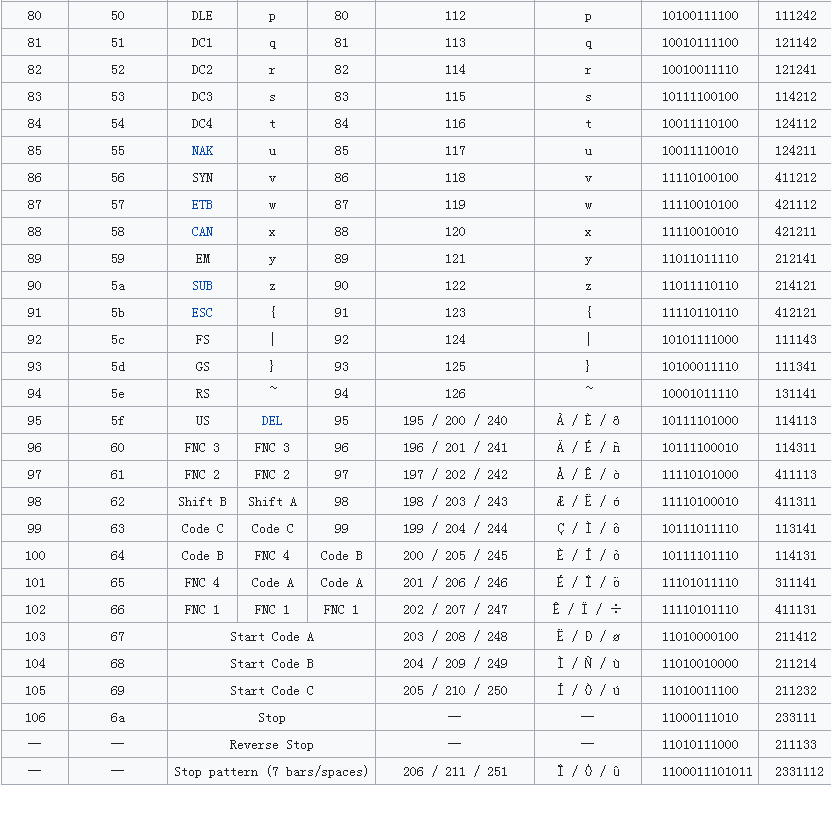Viewport: 831px width, 813px height.
Task: Select the 'Start Code B' cell
Action: [x=271, y=664]
